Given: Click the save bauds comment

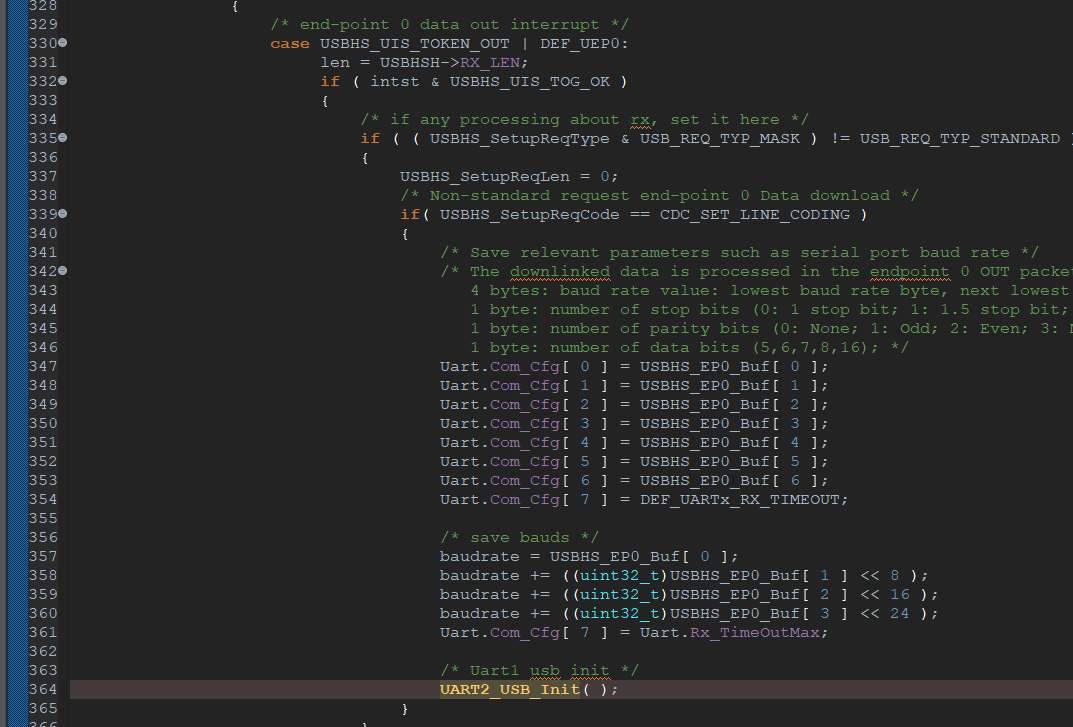Looking at the screenshot, I should pyautogui.click(x=519, y=537).
